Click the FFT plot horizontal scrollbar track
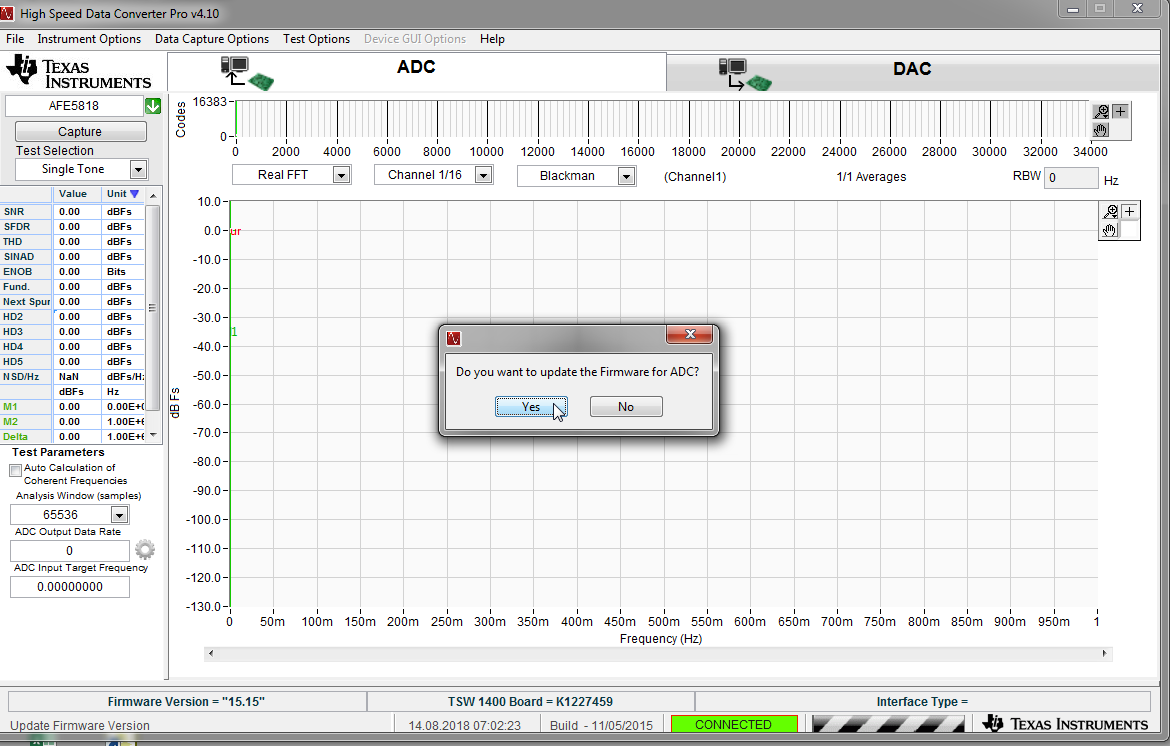Image resolution: width=1170 pixels, height=746 pixels. 658,653
